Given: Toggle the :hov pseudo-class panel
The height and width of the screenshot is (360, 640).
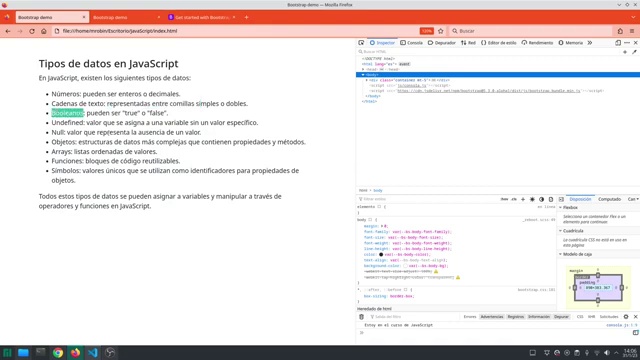Looking at the screenshot, I should (504, 199).
